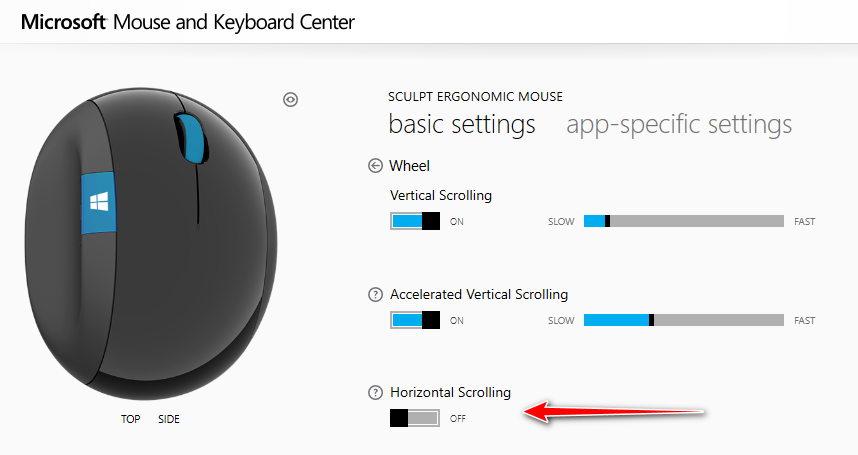Click the Wheel section heading

coord(409,166)
